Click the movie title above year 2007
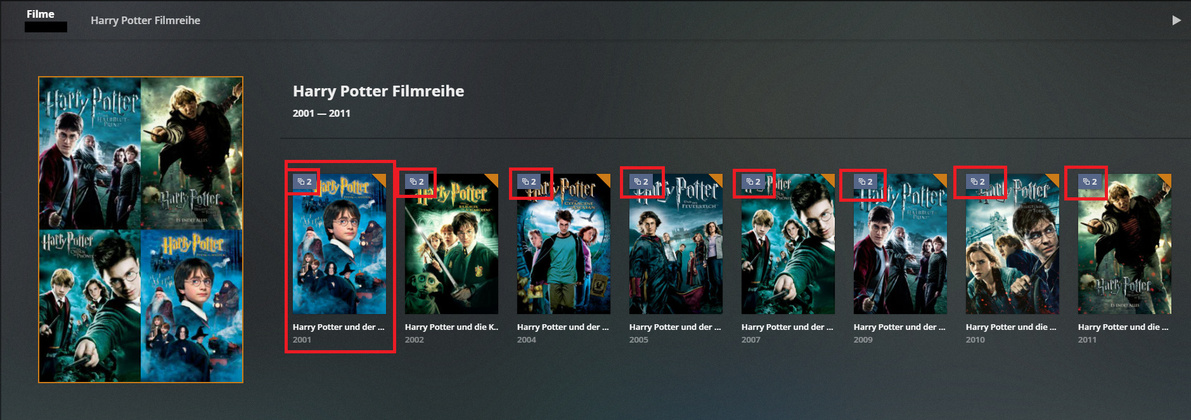The width and height of the screenshot is (1191, 420). (x=788, y=327)
